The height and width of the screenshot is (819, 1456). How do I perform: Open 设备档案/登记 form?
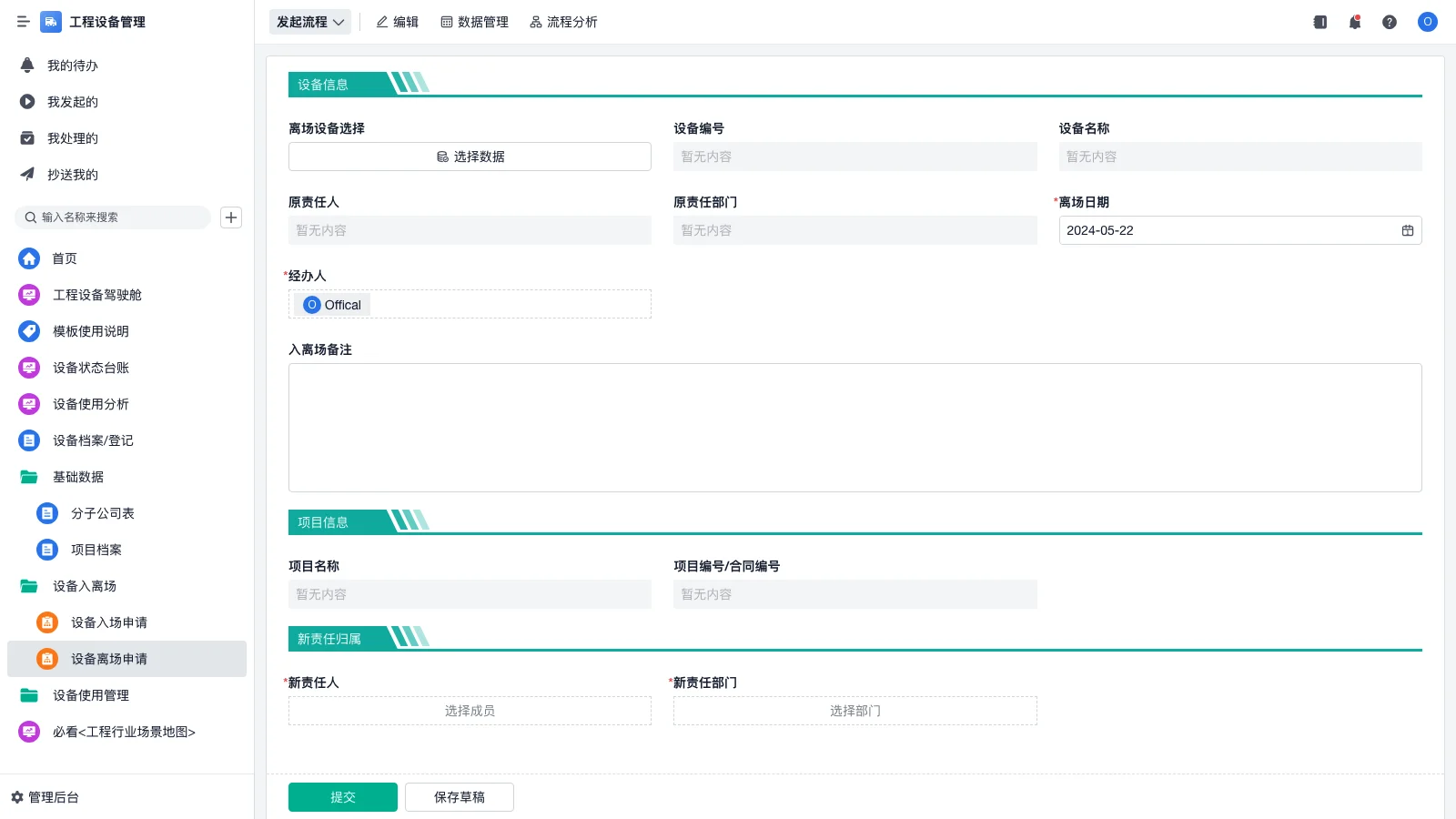(126, 440)
